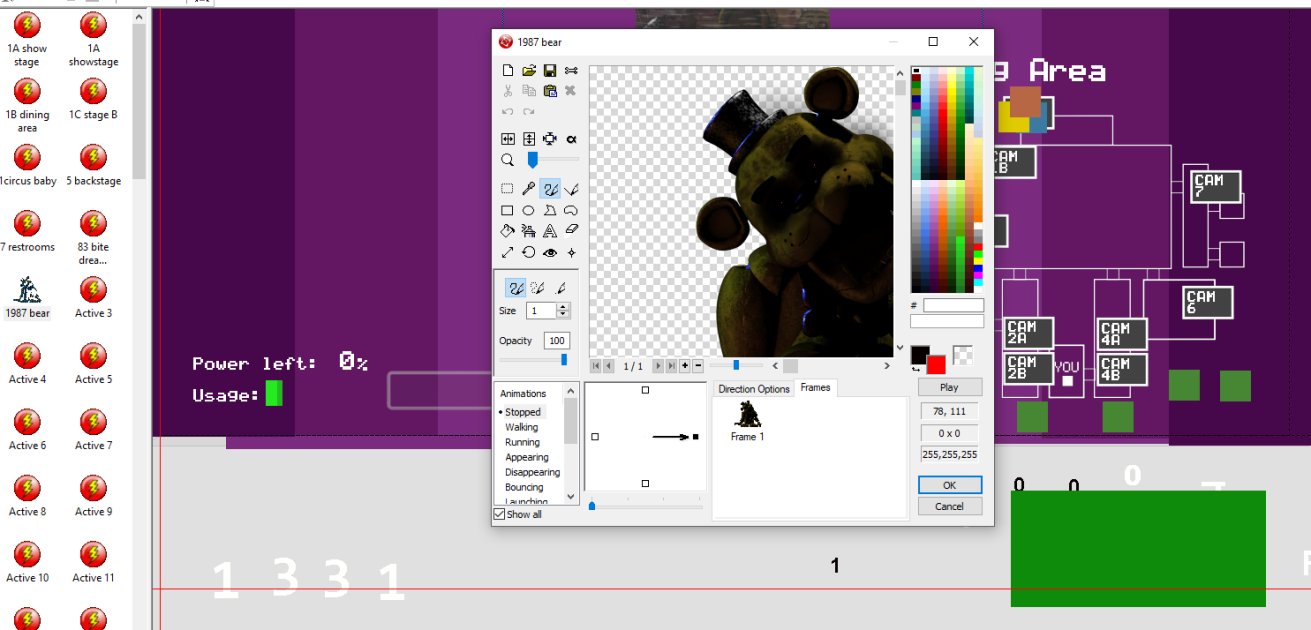Select the Fill bucket tool
The width and height of the screenshot is (1311, 630).
[507, 231]
